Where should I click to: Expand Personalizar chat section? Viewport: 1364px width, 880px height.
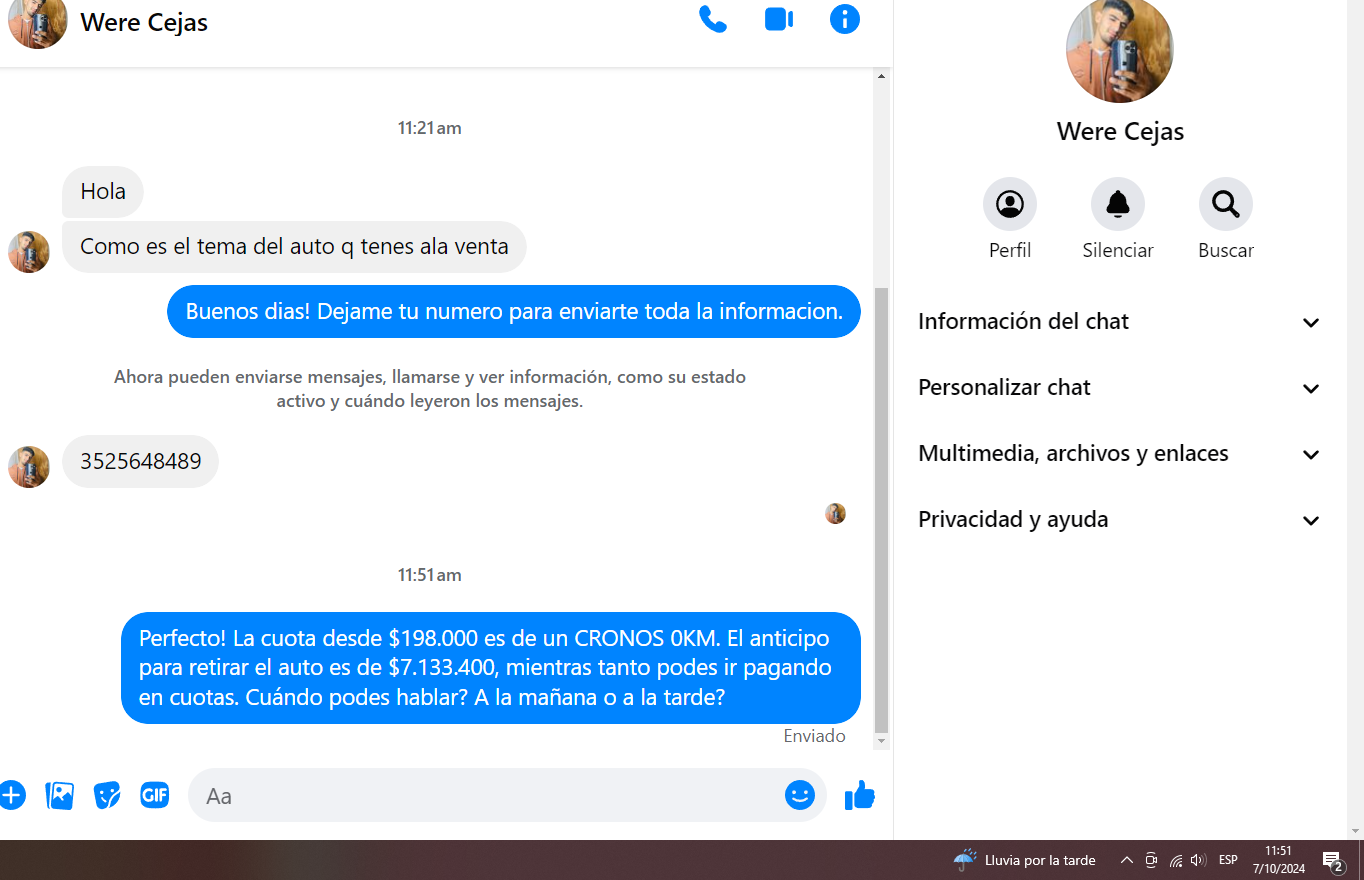[1119, 388]
